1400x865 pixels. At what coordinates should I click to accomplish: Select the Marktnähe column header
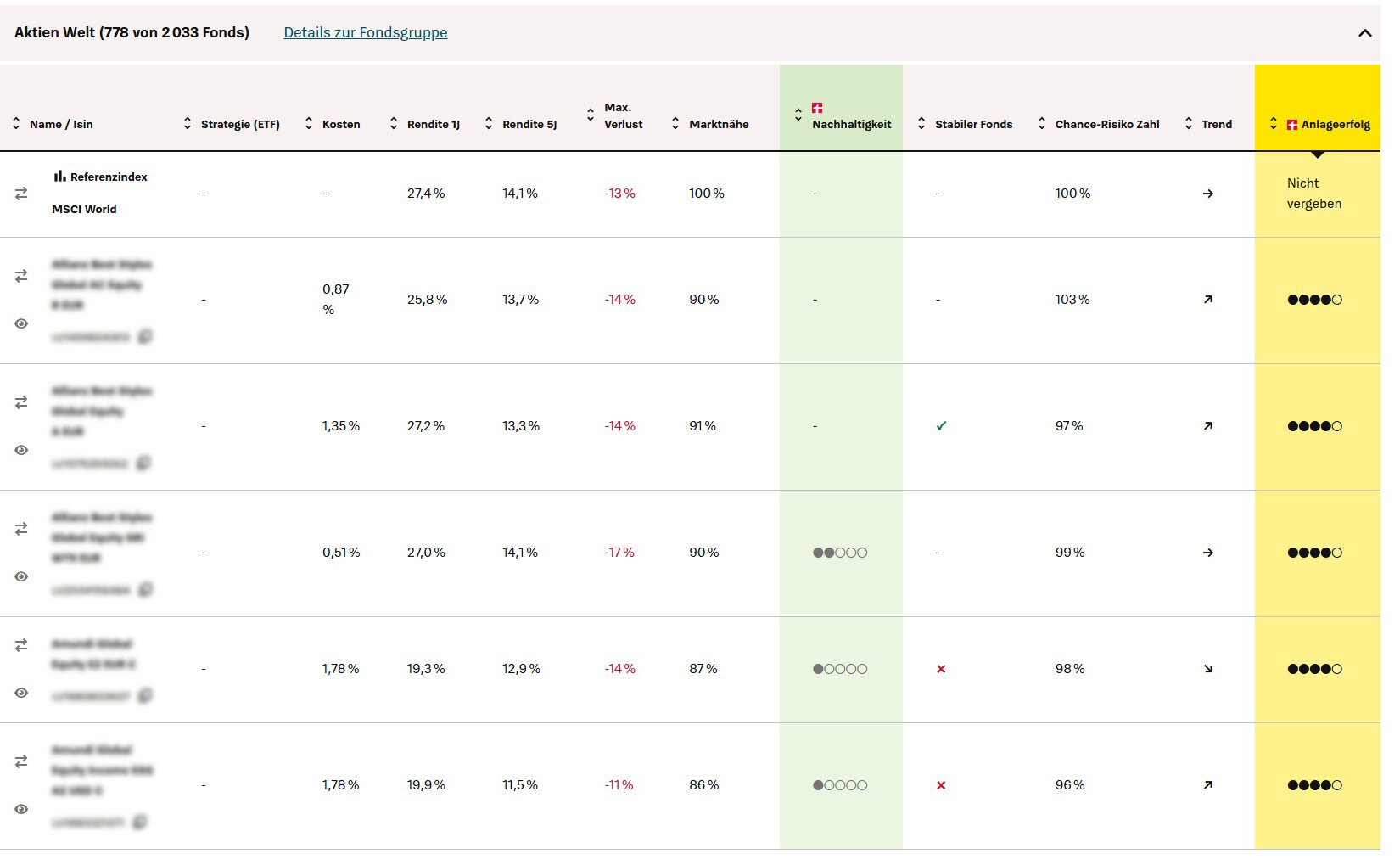coord(718,124)
